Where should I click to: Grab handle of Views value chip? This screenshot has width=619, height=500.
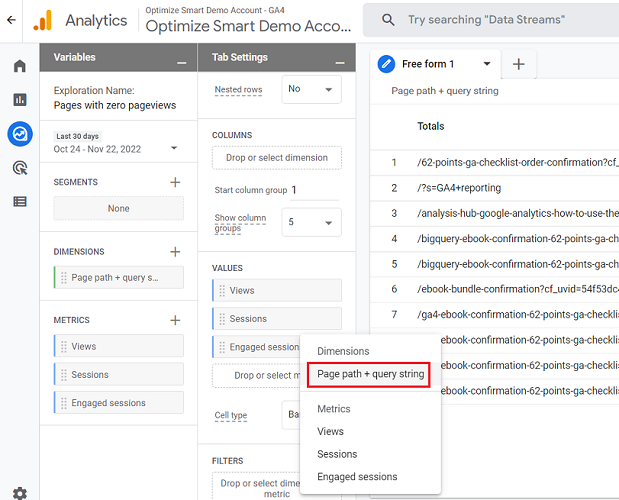[x=222, y=291]
